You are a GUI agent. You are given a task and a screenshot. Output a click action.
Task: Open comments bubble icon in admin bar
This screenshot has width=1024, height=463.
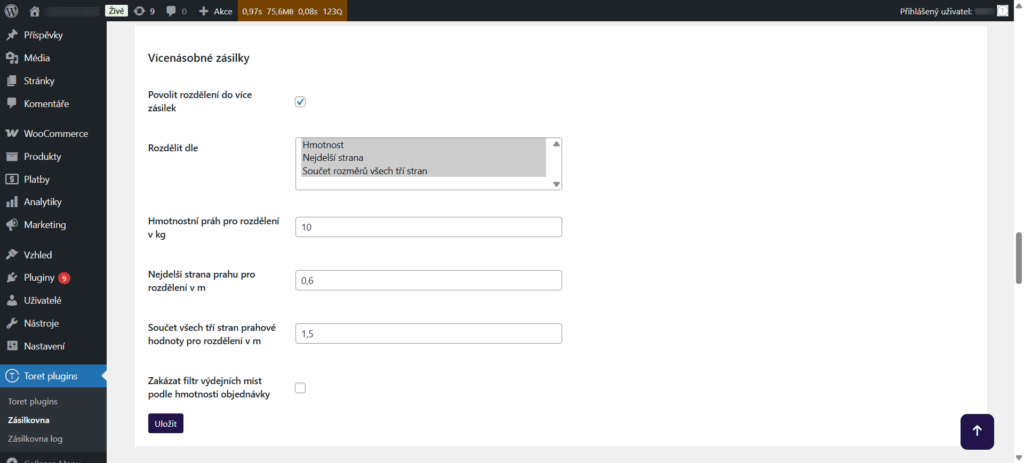tap(171, 11)
